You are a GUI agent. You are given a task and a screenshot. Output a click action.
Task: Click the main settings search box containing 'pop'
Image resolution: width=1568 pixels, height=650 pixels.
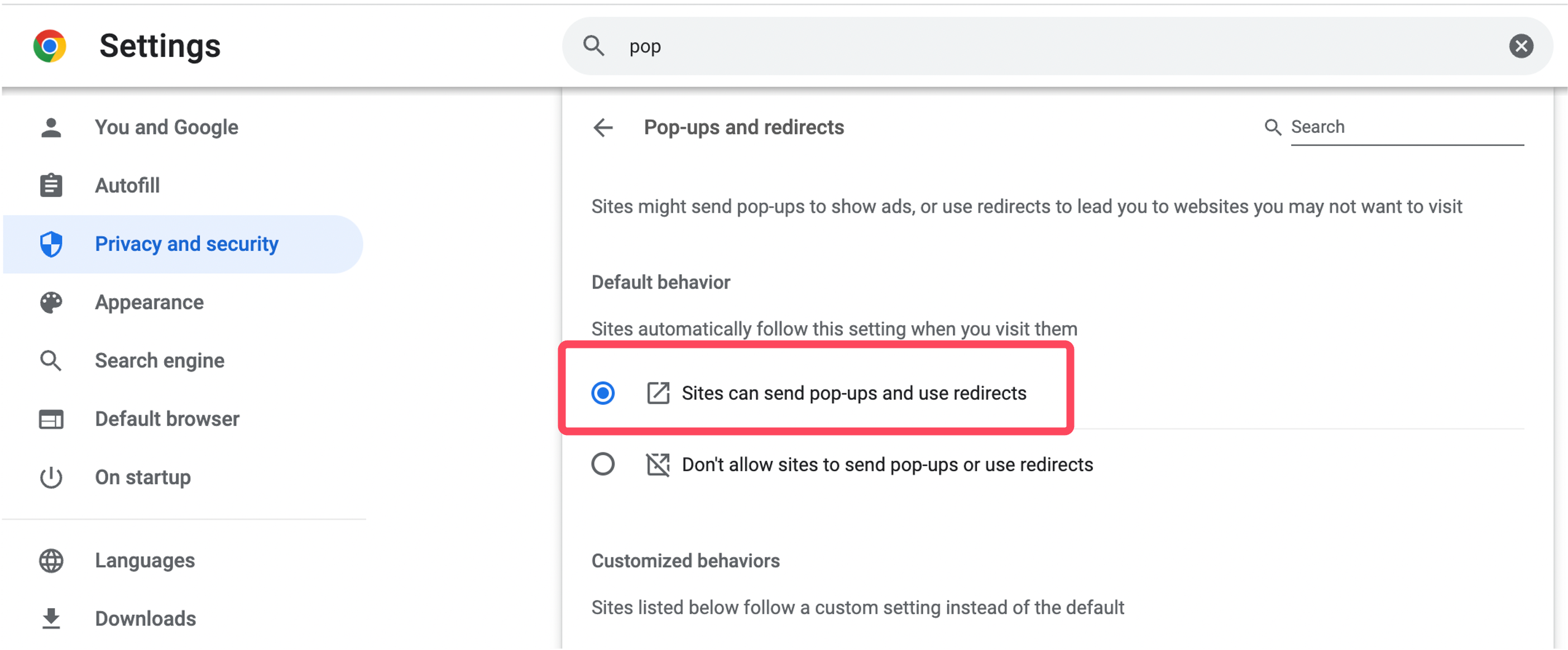[1035, 46]
